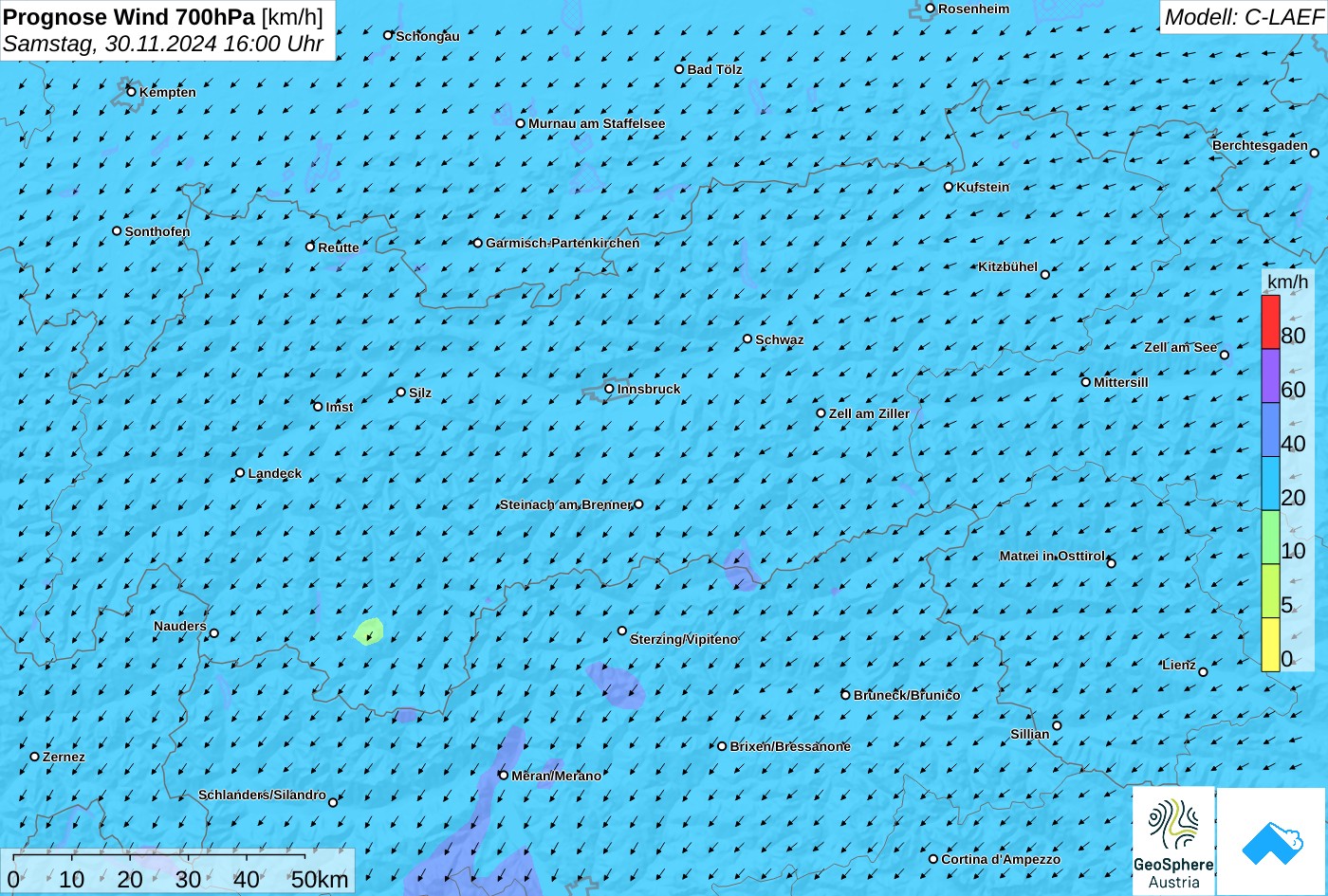This screenshot has width=1328, height=896.
Task: Click the 'Sterzing/Vipiteno' label
Action: 684,640
